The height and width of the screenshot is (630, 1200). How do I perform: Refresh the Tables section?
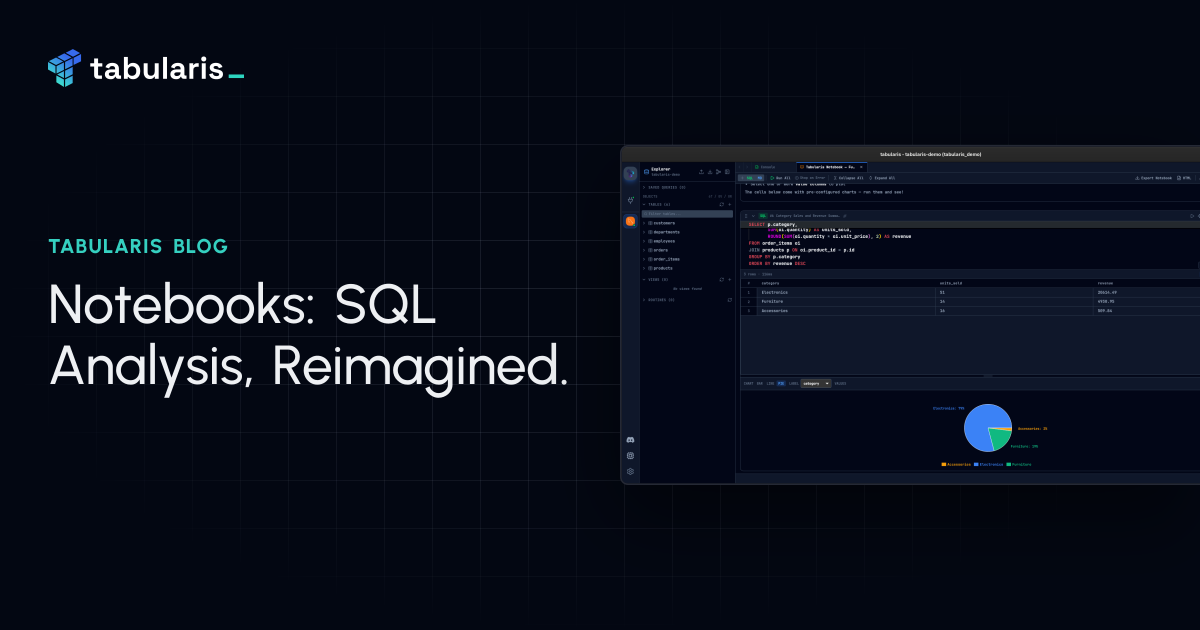721,204
